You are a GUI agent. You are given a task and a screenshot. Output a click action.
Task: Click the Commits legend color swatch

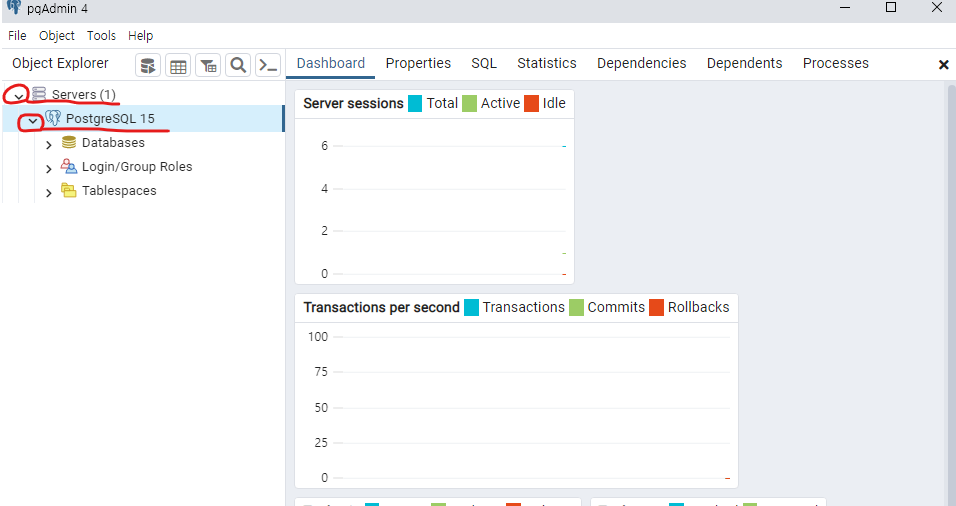tap(576, 307)
